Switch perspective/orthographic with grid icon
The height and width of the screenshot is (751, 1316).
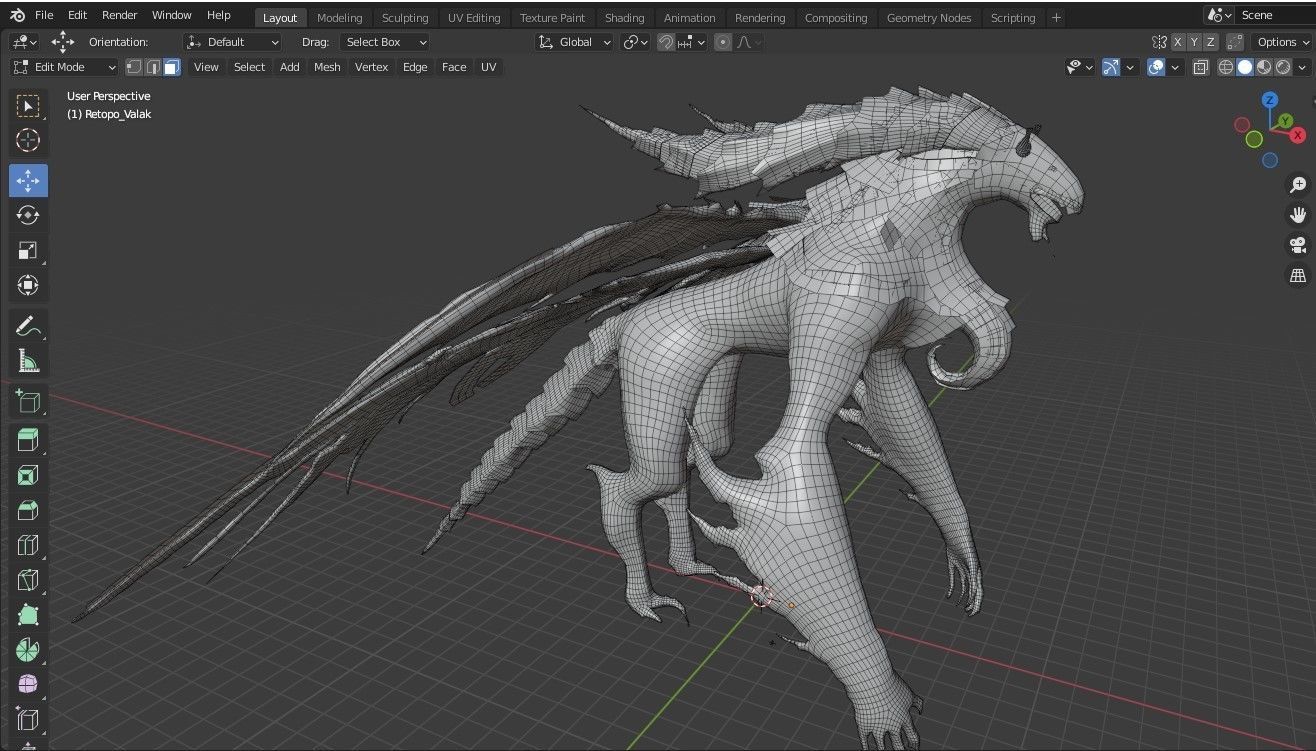(x=1298, y=275)
